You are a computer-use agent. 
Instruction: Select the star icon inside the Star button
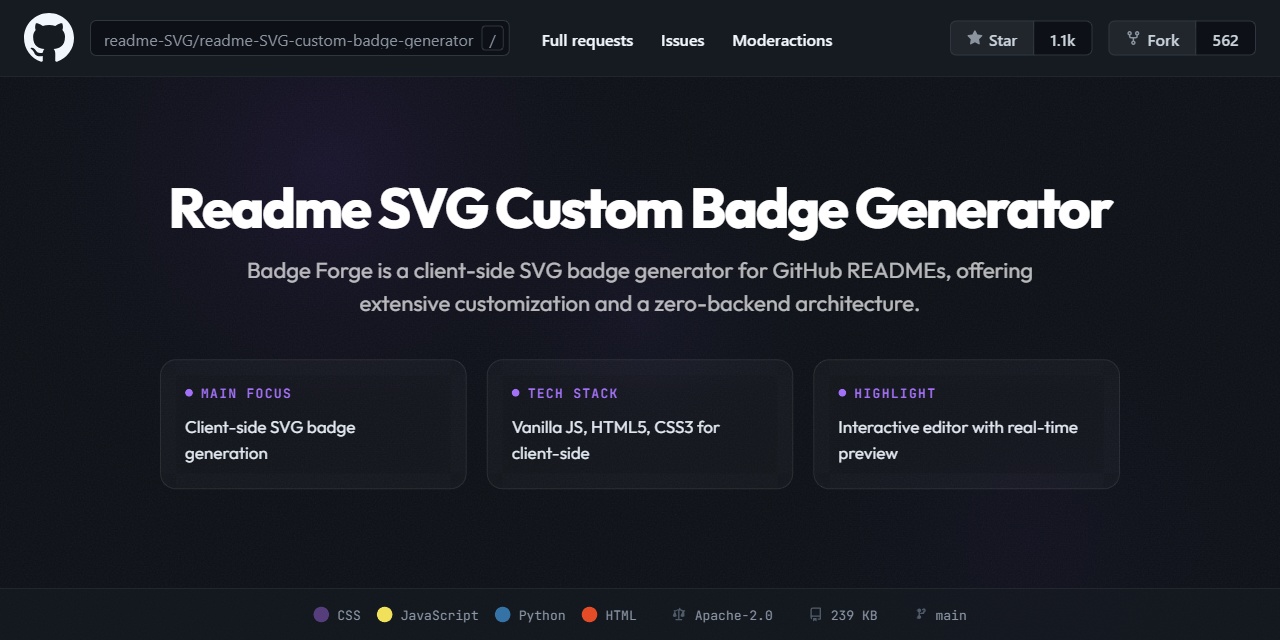coord(973,39)
